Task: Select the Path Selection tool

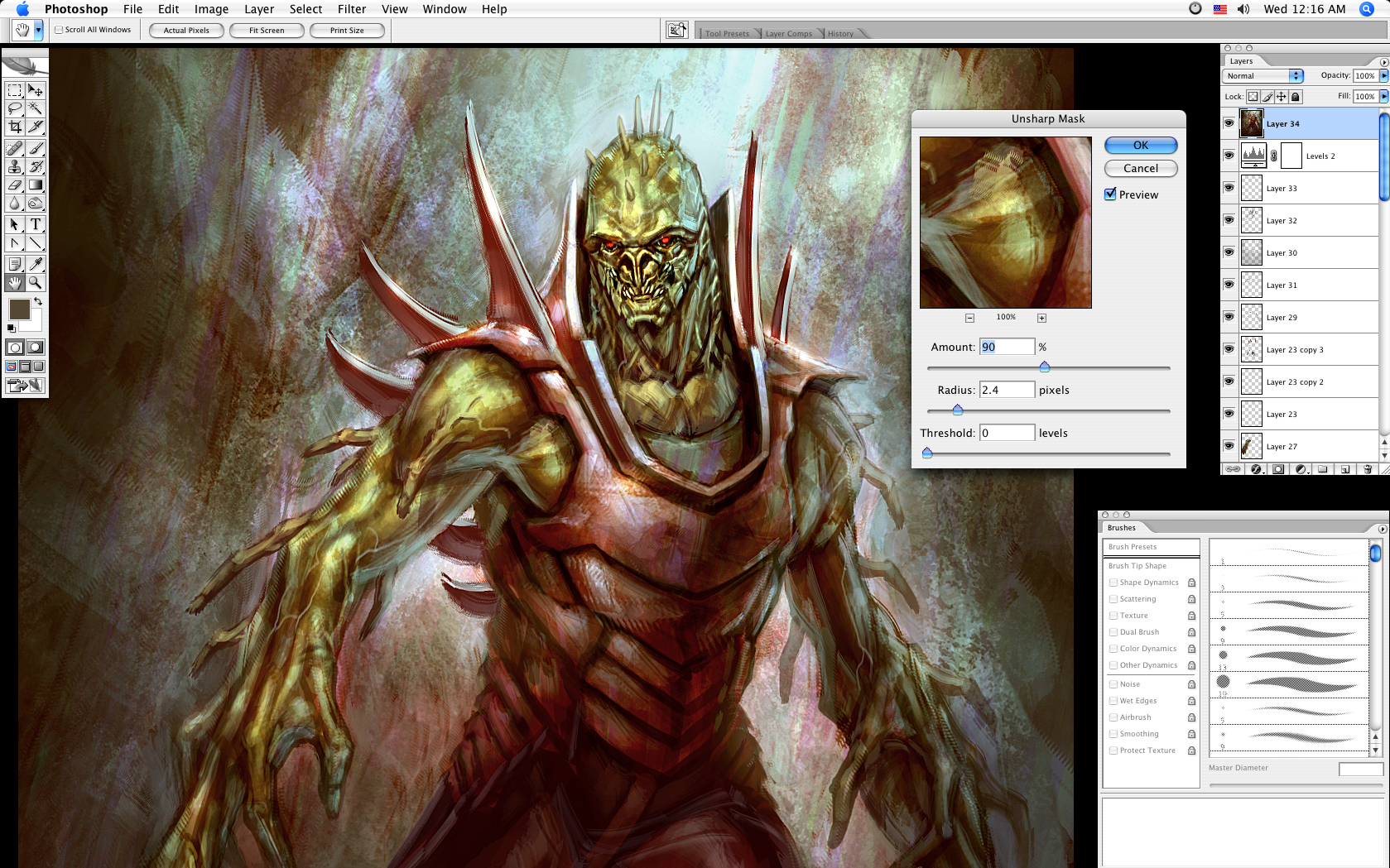Action: (x=15, y=225)
